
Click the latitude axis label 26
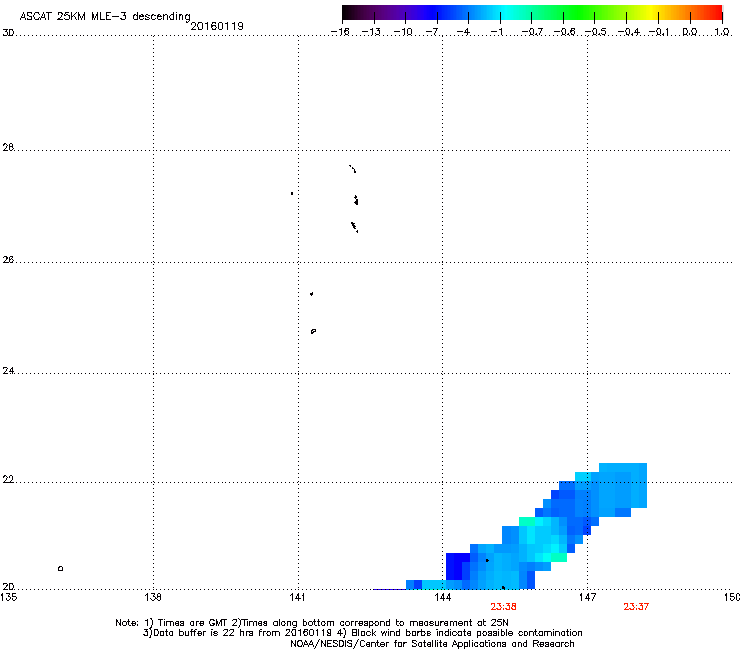(8, 260)
